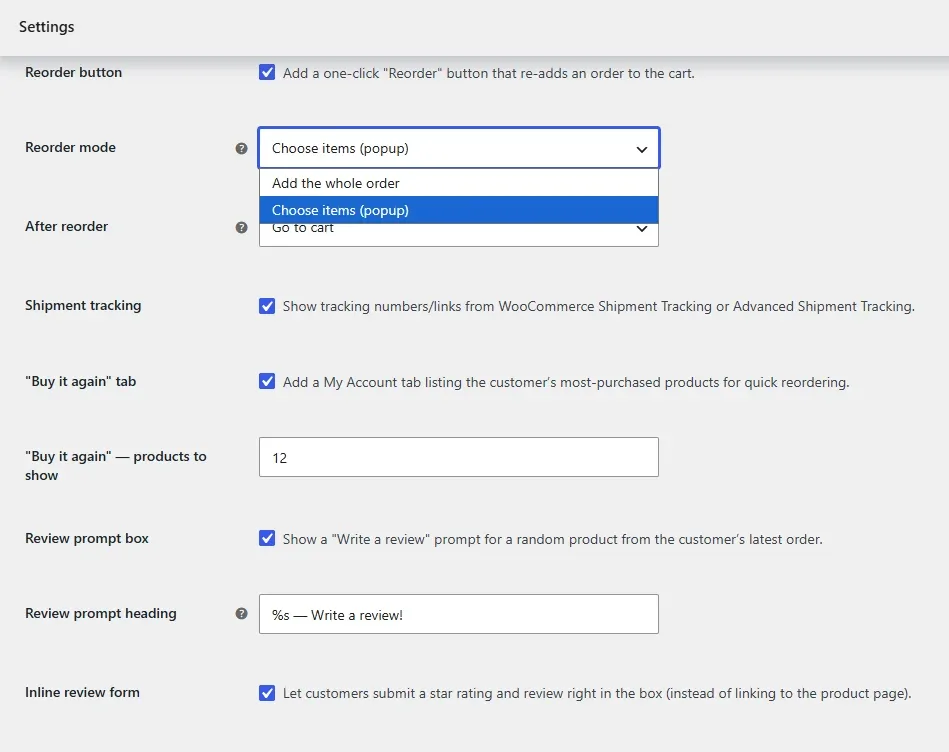This screenshot has height=752, width=949.
Task: Click the "Inline review form" label
Action: [x=82, y=692]
